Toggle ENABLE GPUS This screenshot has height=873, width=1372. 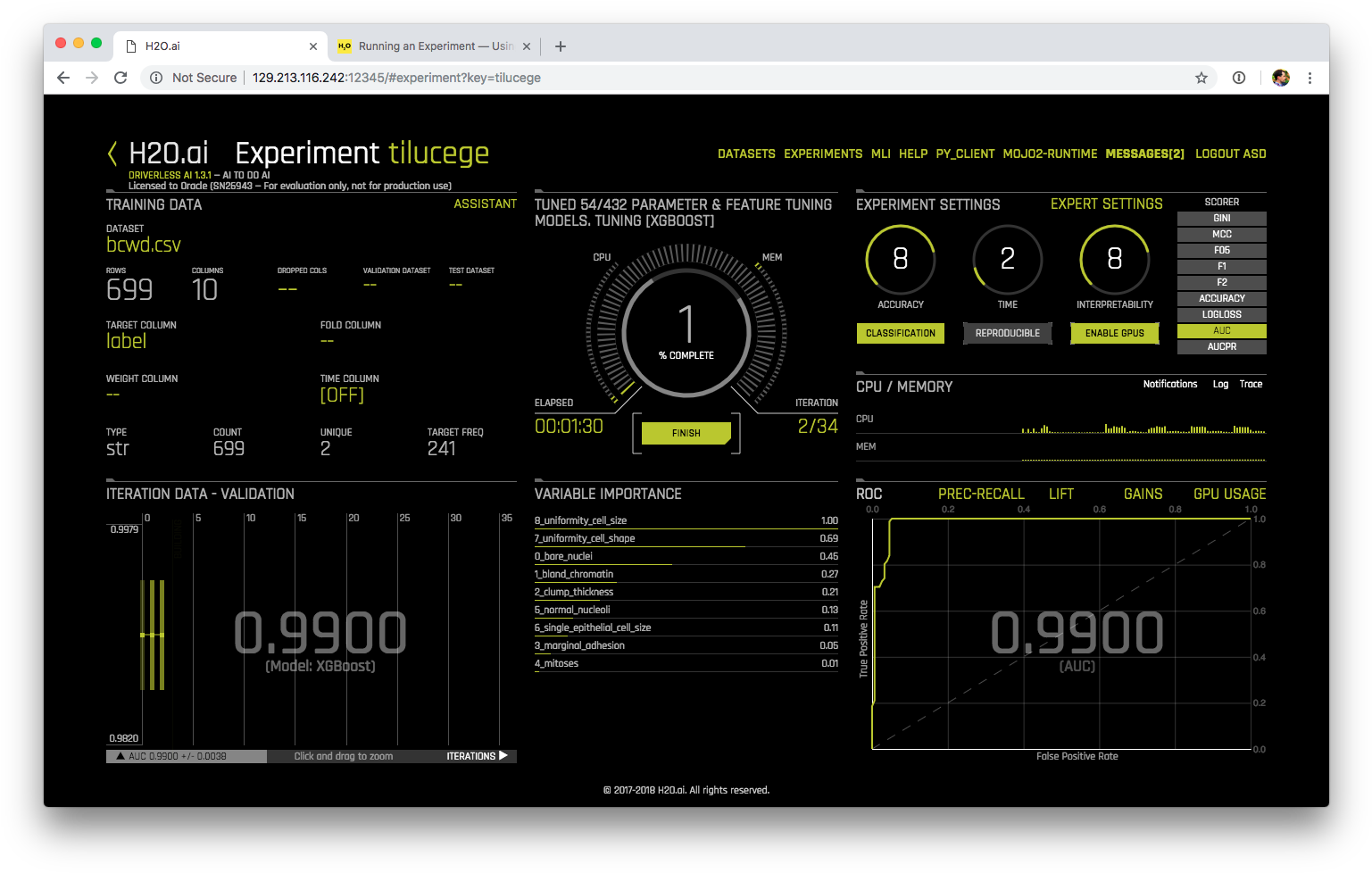[x=1115, y=333]
